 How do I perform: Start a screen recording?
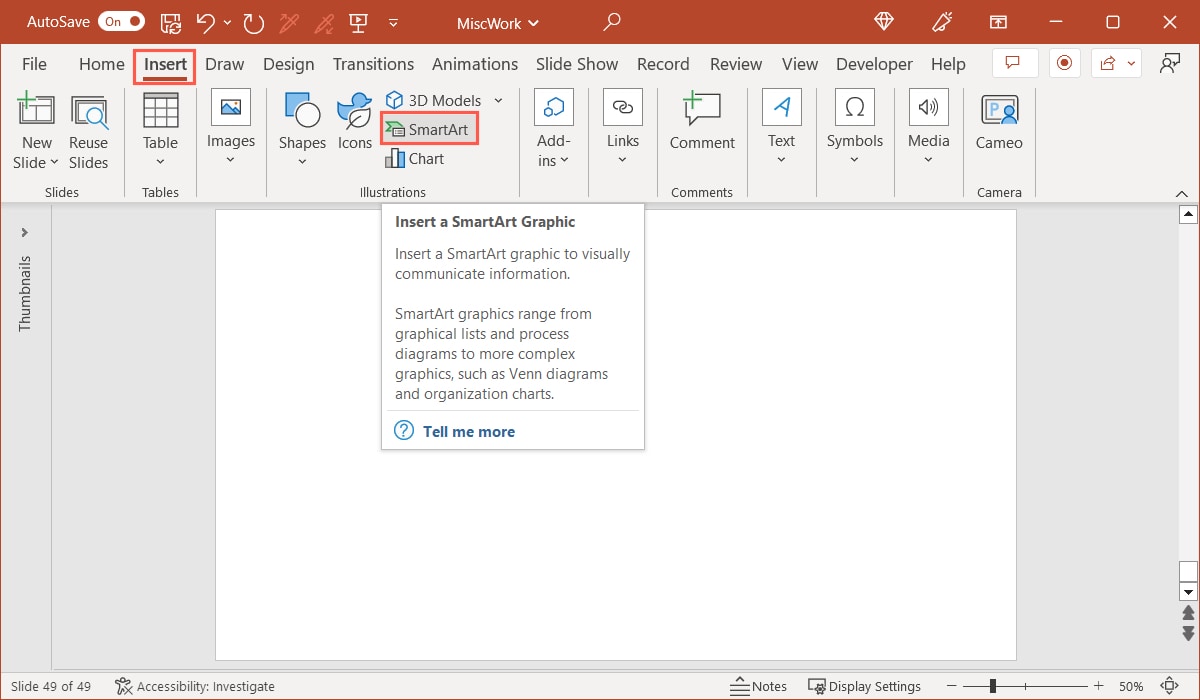pos(1064,62)
